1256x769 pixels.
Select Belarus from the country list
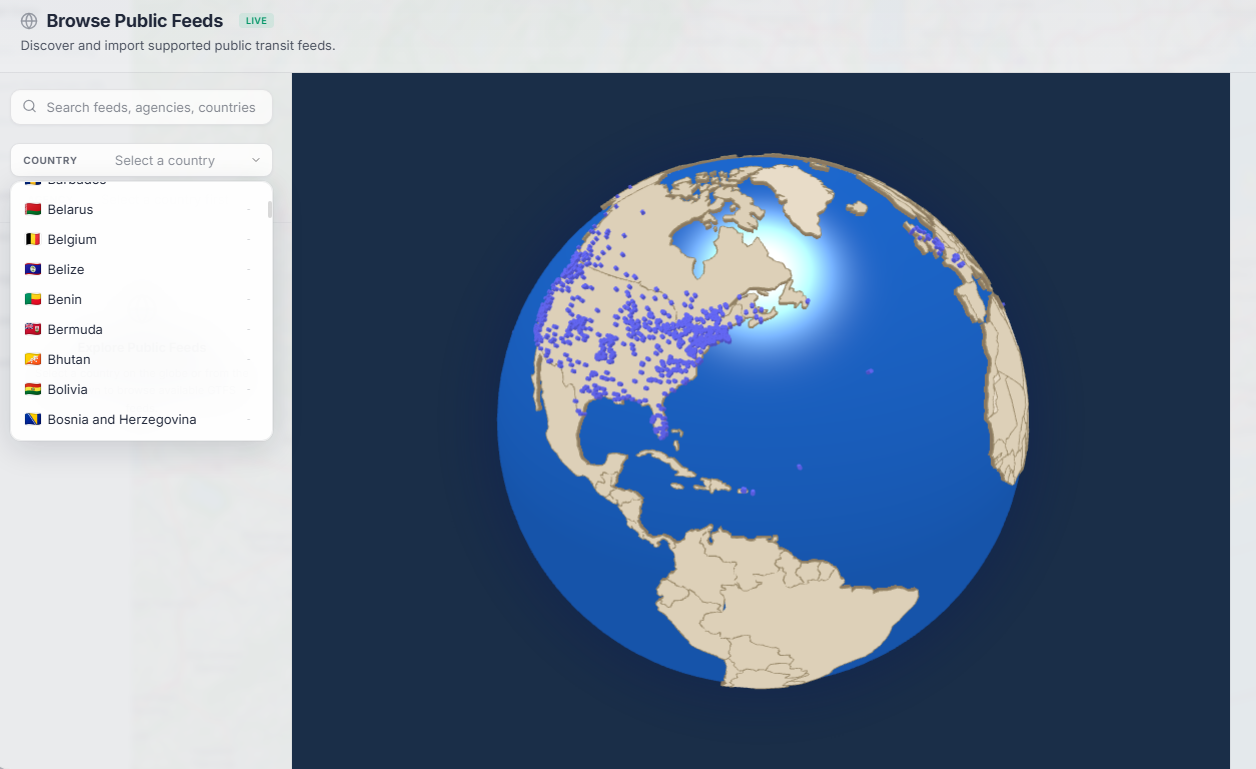tap(138, 209)
